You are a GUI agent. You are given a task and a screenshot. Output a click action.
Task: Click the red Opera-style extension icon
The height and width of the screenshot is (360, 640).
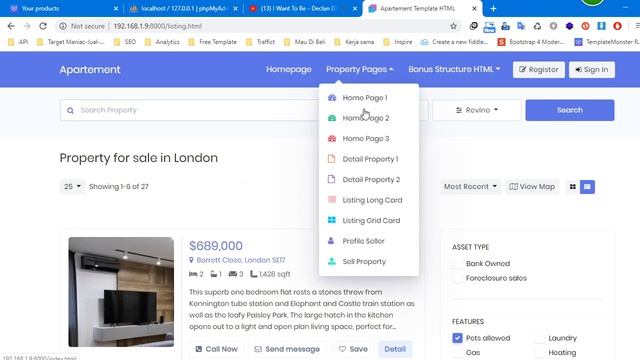click(x=617, y=26)
